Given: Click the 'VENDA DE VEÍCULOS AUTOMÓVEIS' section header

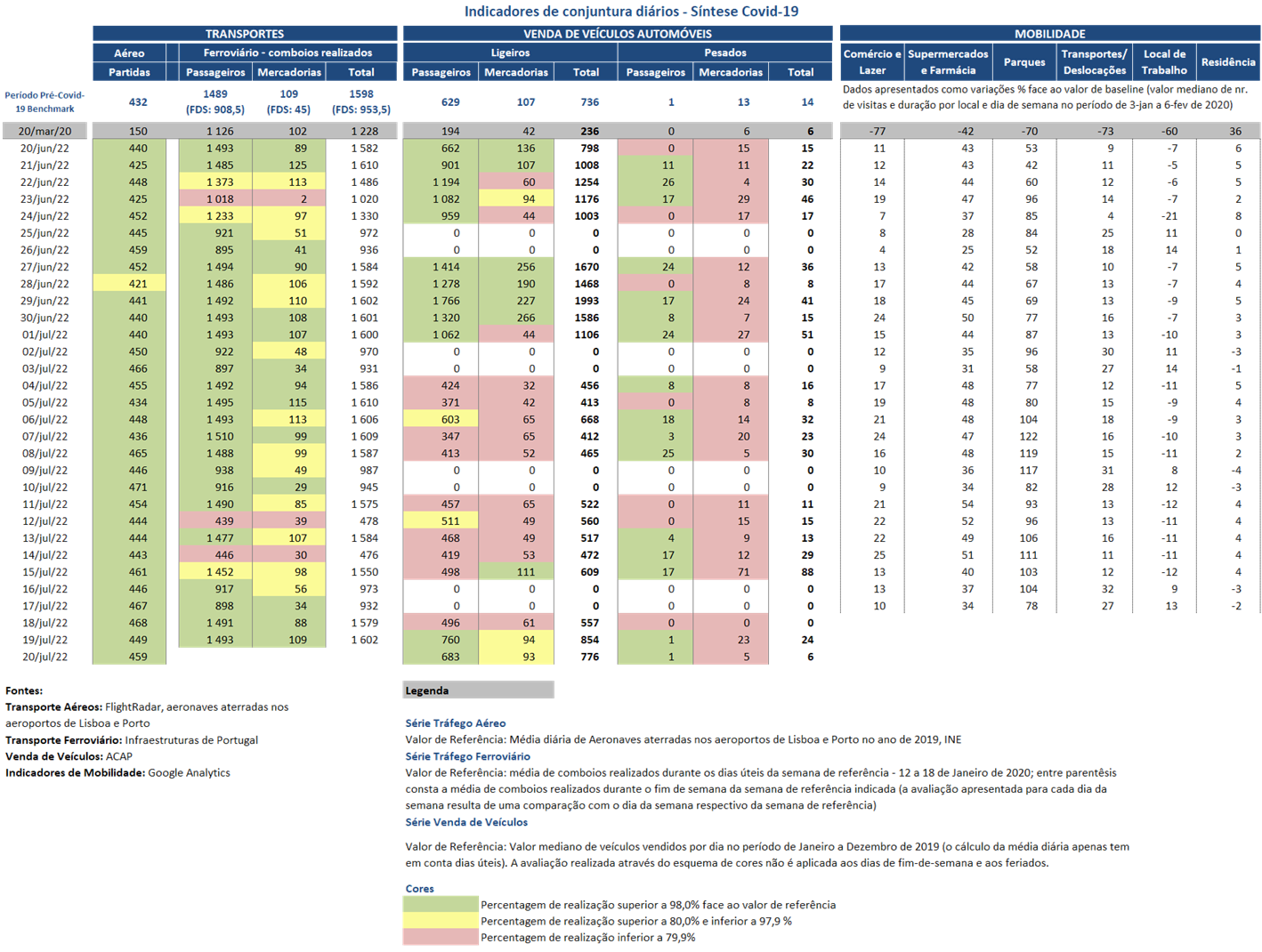Looking at the screenshot, I should pos(618,34).
